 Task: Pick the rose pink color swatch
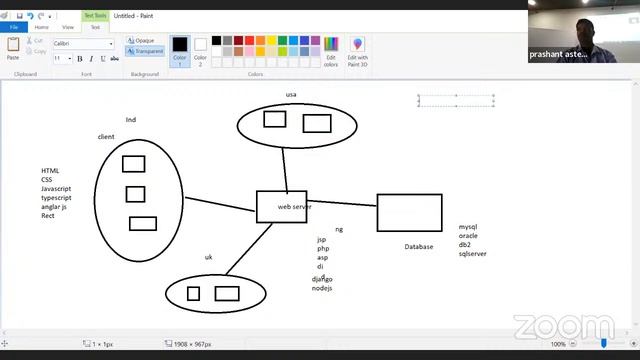249,51
